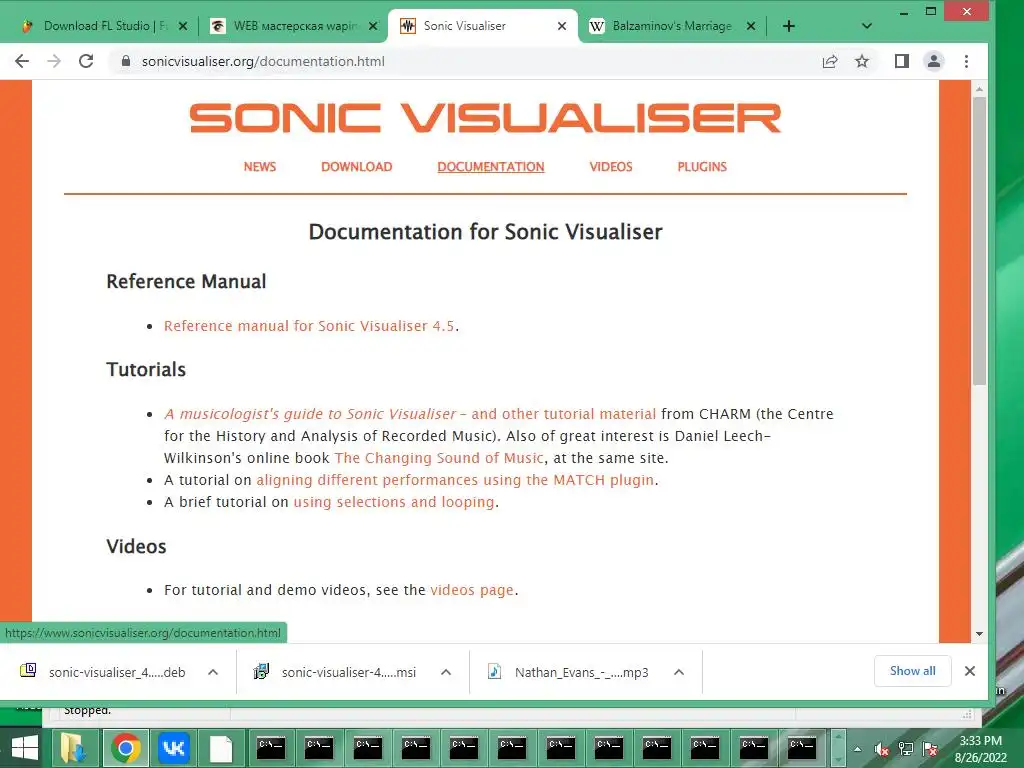Click the scrollbar up arrow
This screenshot has width=1024, height=768.
coord(979,88)
